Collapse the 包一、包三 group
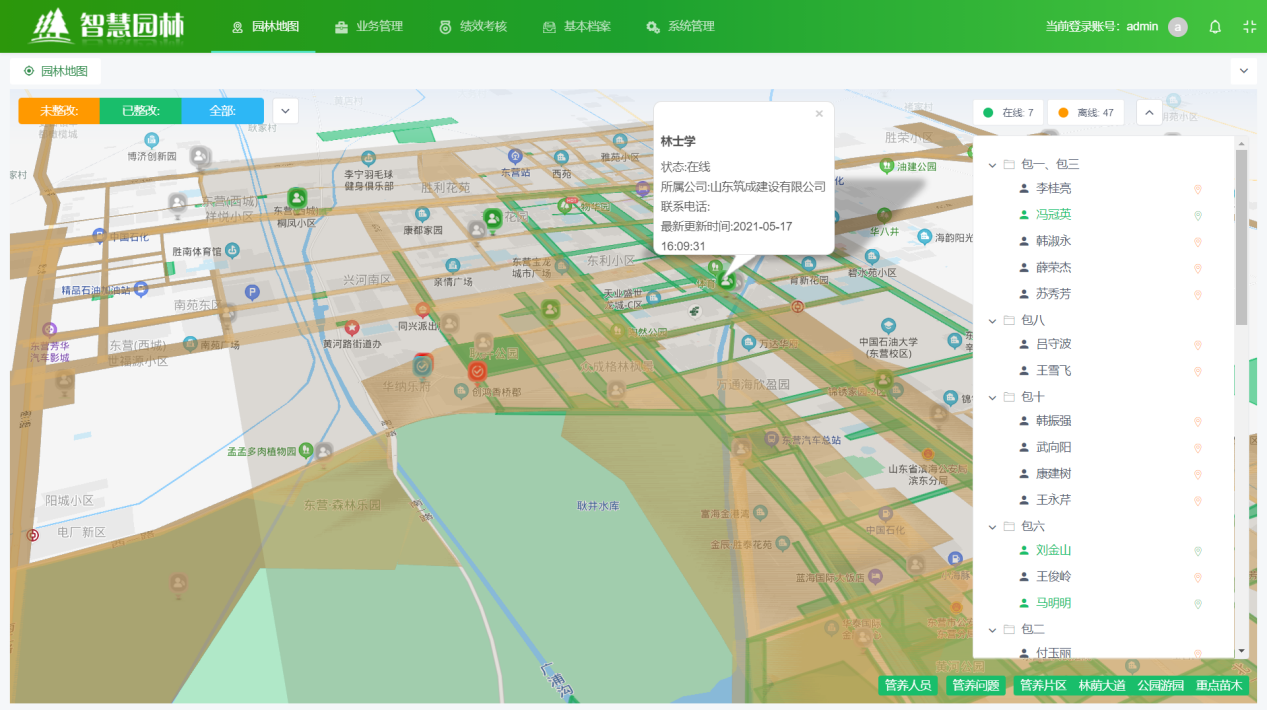Viewport: 1267px width, 710px height. click(993, 165)
